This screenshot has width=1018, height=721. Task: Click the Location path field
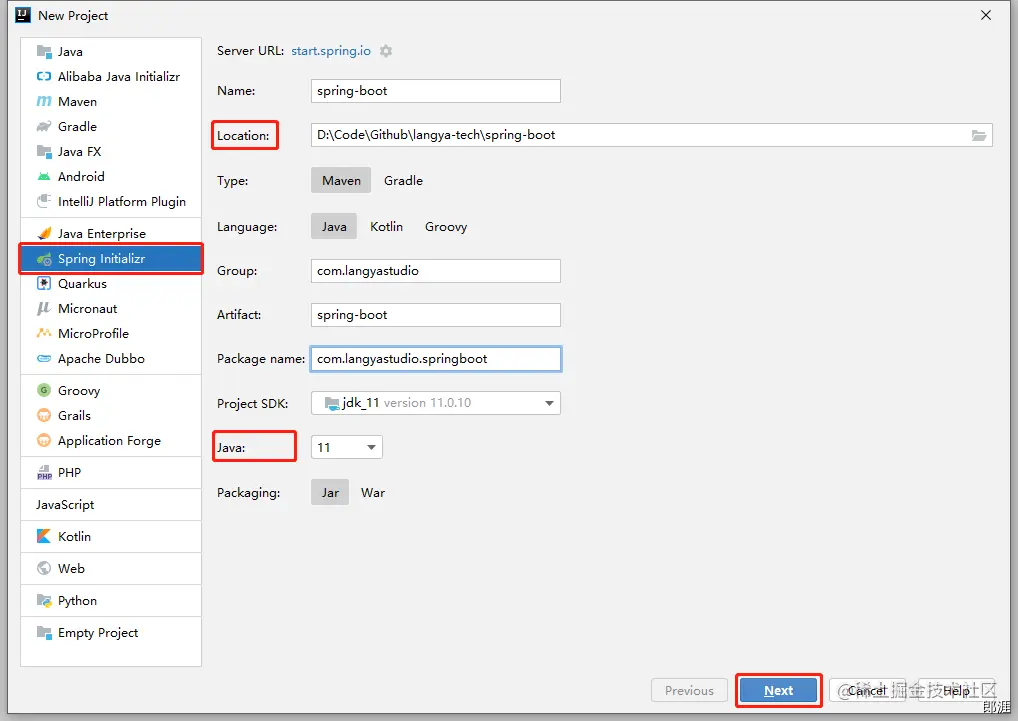point(651,135)
